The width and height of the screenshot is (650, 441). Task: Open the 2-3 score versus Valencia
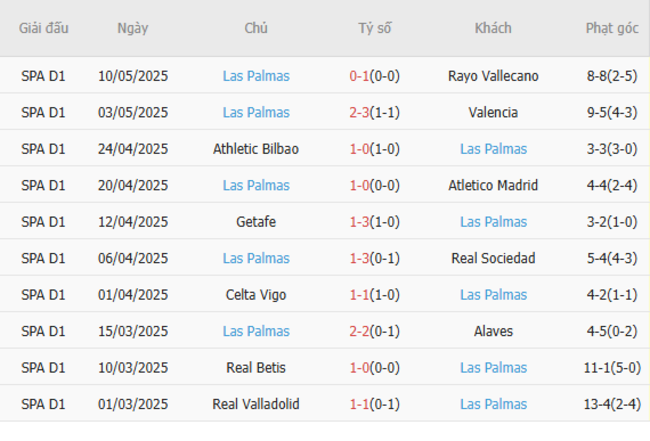click(x=360, y=112)
